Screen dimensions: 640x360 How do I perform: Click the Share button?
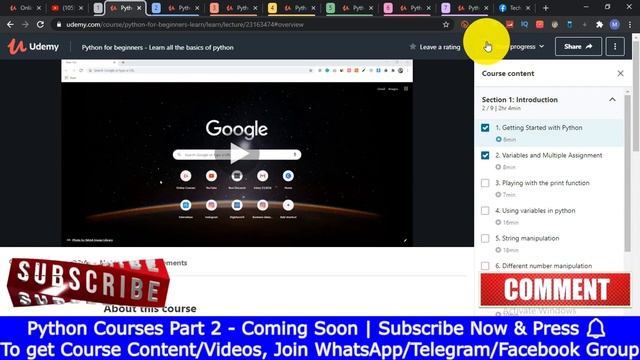coord(578,47)
